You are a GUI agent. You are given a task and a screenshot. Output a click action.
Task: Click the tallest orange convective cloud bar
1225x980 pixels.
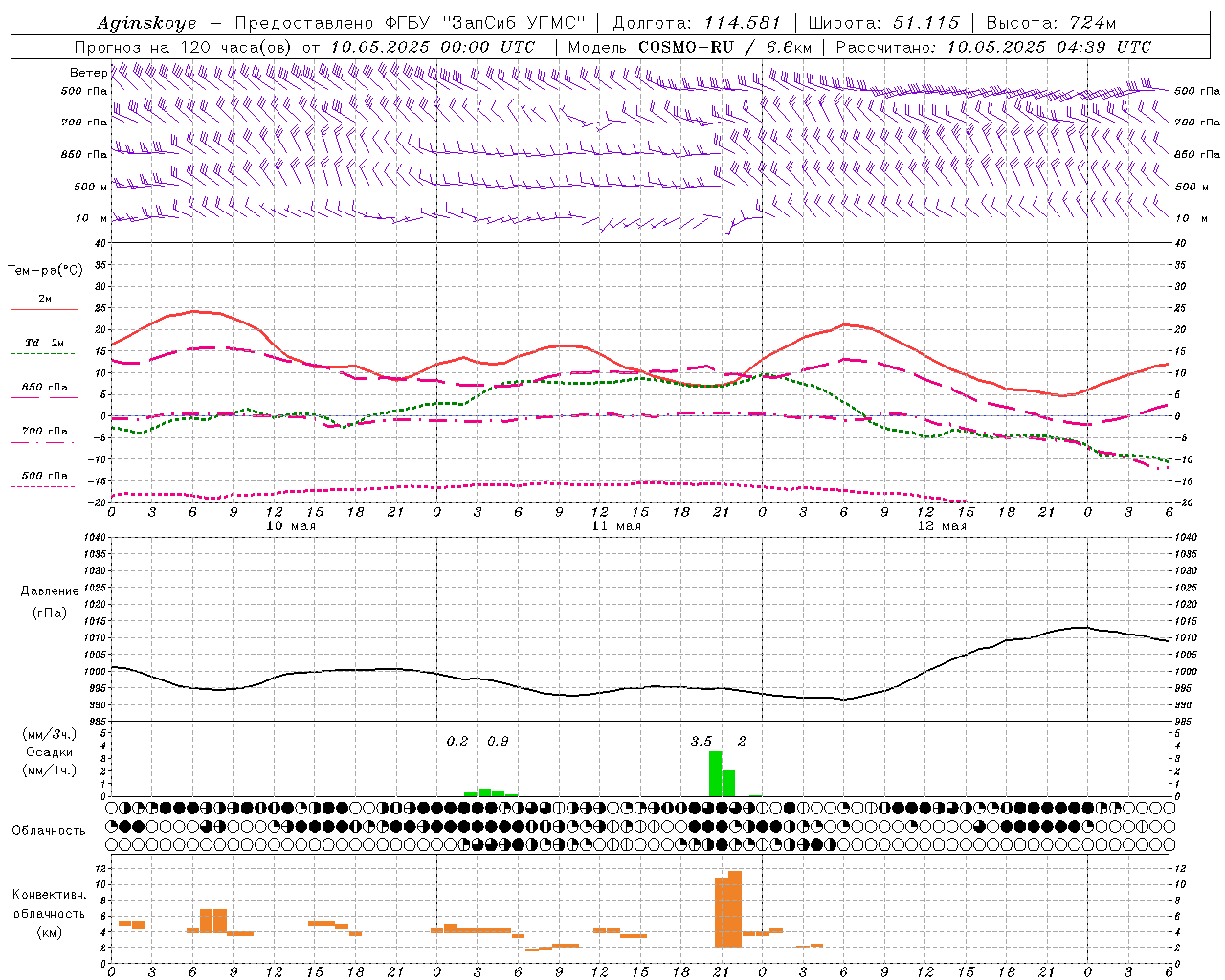(x=735, y=908)
